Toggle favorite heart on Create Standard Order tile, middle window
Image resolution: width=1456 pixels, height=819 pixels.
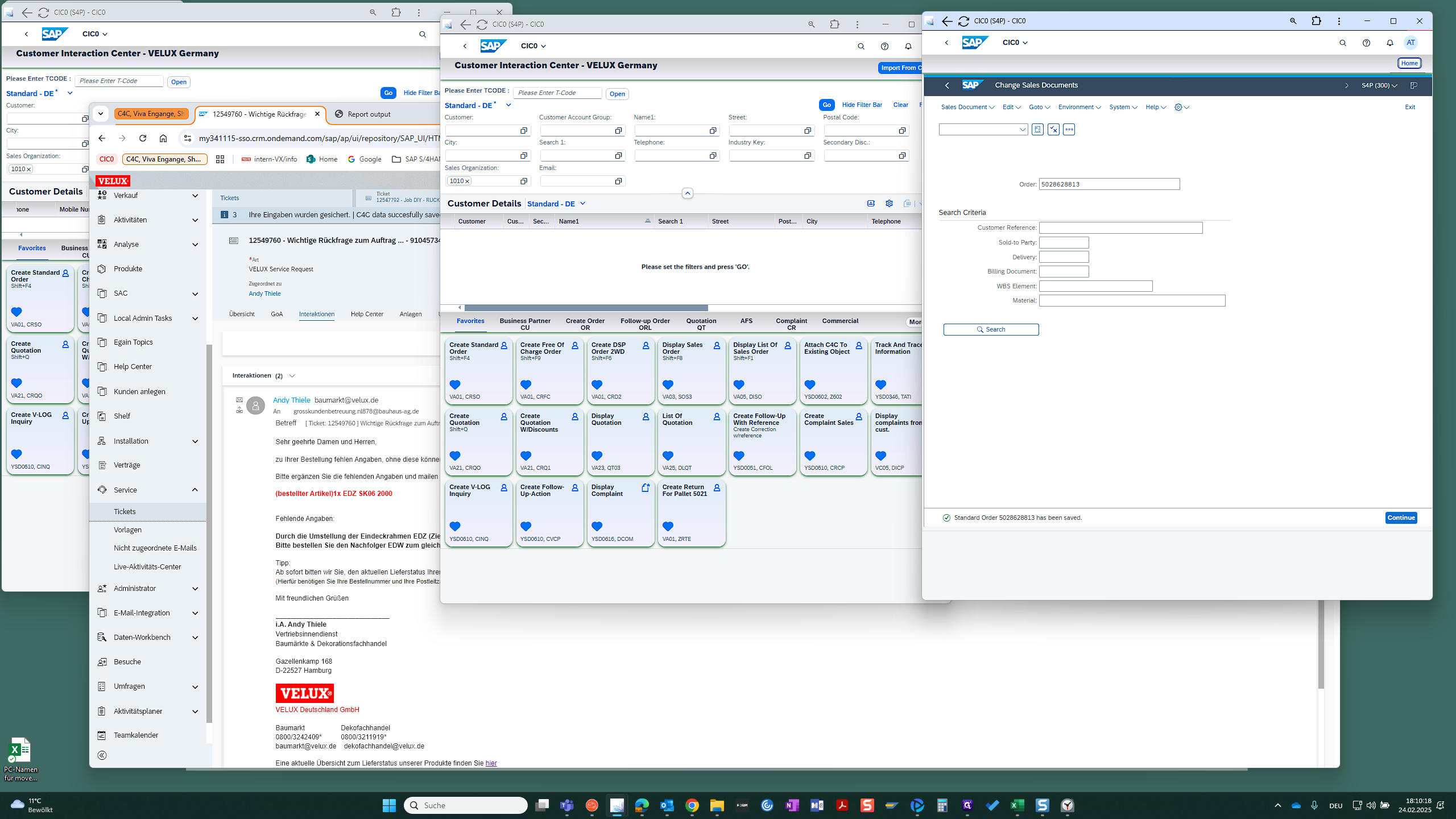click(x=455, y=384)
